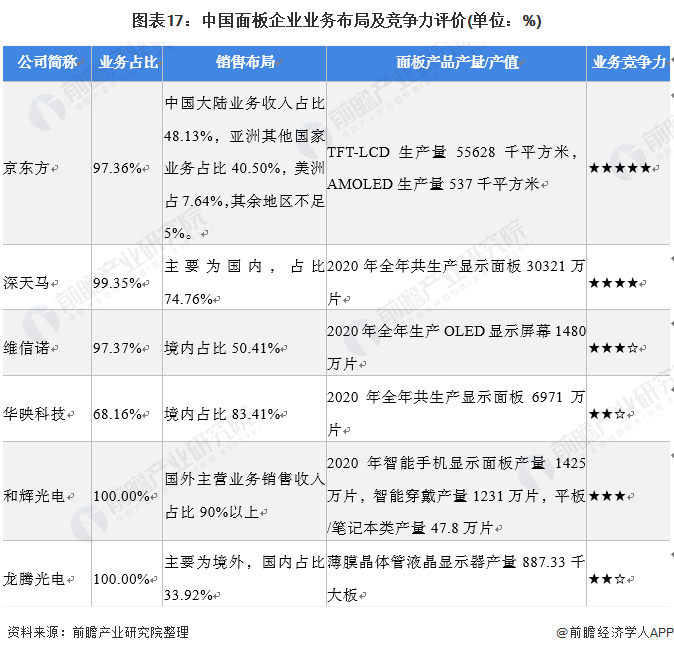Click the 100.00% value for 龙腾光电
This screenshot has width=674, height=653.
click(121, 579)
